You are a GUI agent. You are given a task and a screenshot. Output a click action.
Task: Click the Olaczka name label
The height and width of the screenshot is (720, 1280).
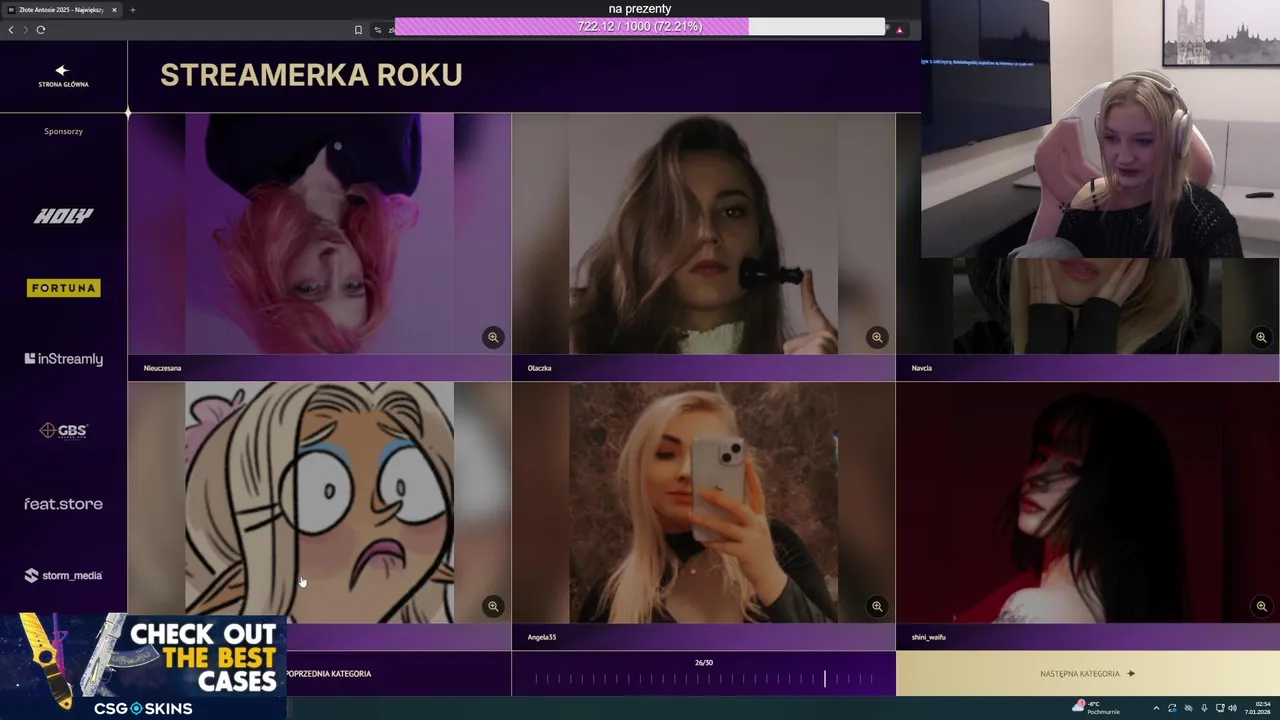click(539, 368)
